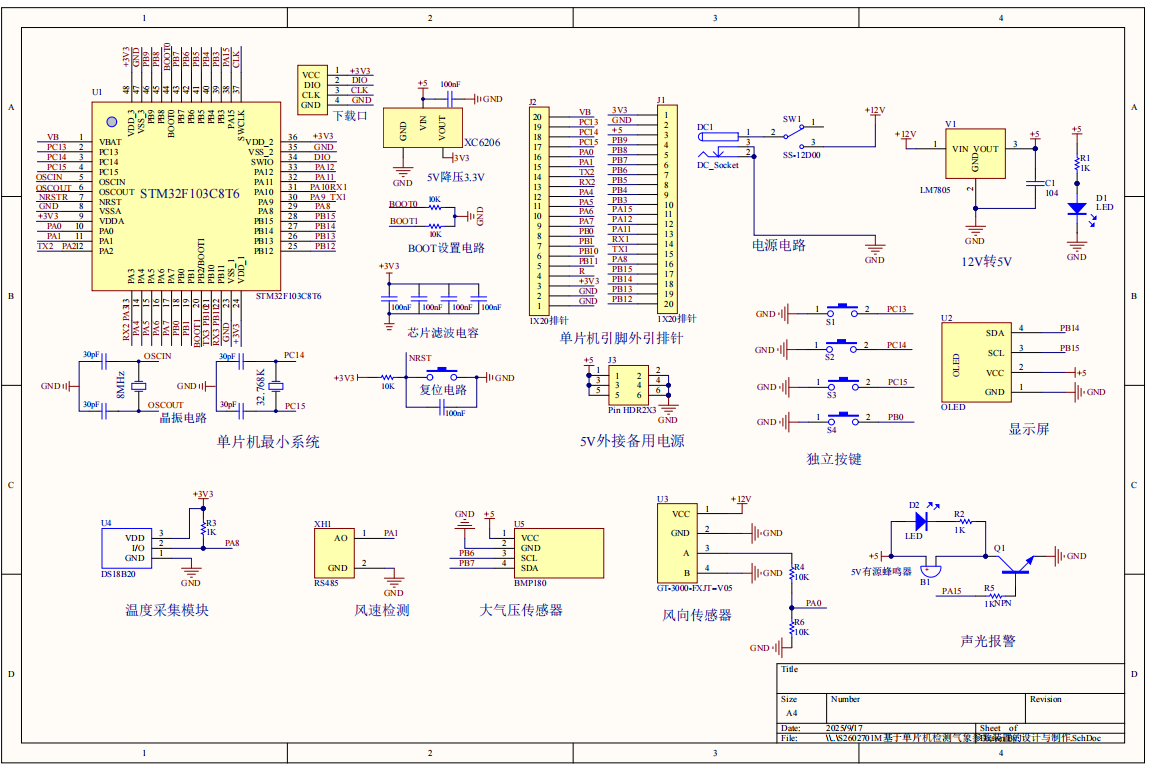Screen dimensions: 1151x770
Task: Select the BMP180 pressure sensor U5
Action: (x=558, y=553)
